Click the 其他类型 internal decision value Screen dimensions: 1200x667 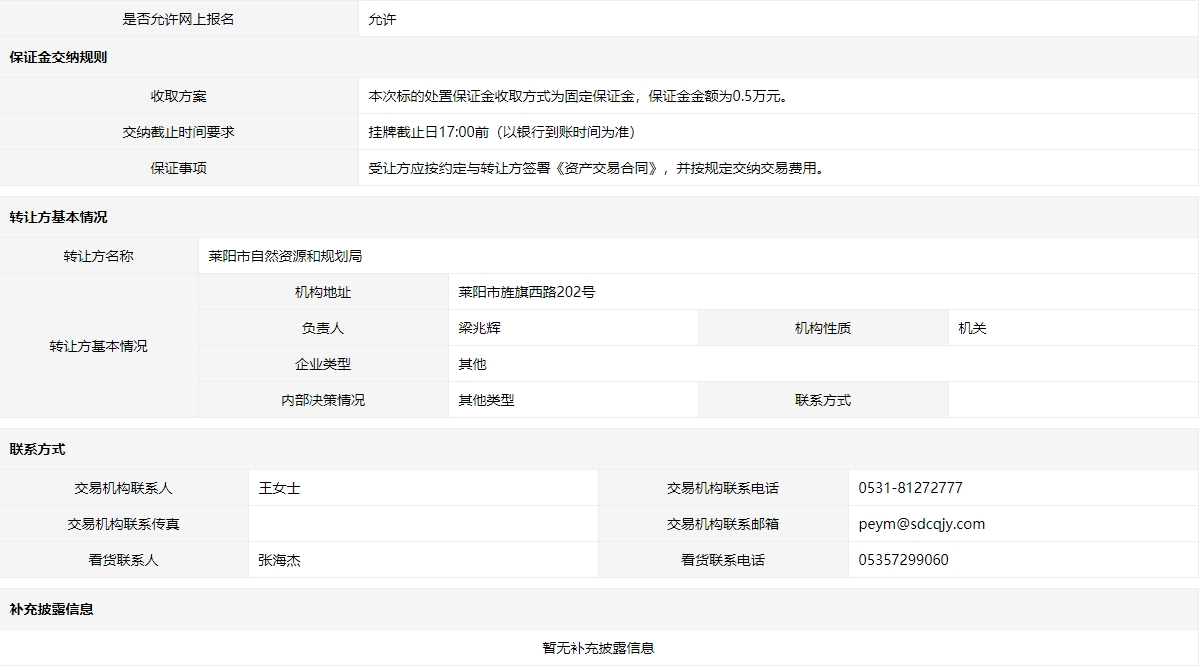coord(486,400)
